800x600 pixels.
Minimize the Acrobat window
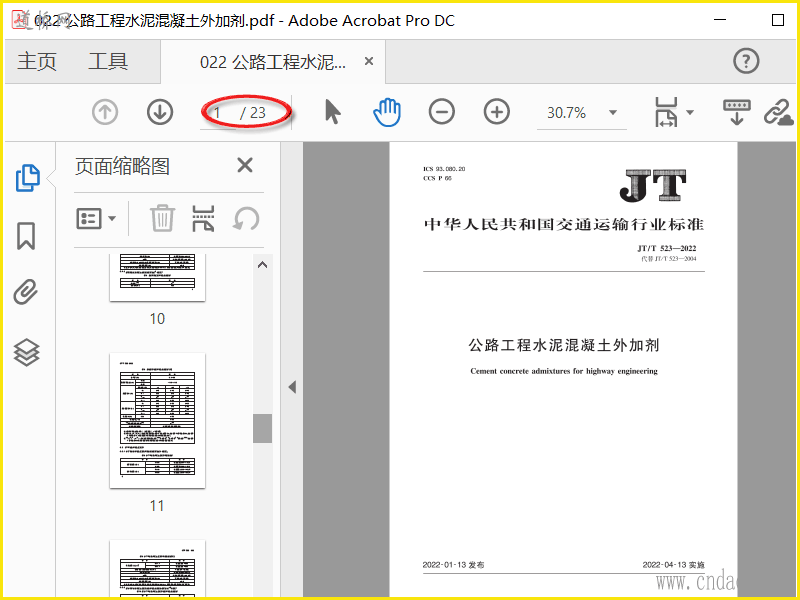(x=720, y=20)
